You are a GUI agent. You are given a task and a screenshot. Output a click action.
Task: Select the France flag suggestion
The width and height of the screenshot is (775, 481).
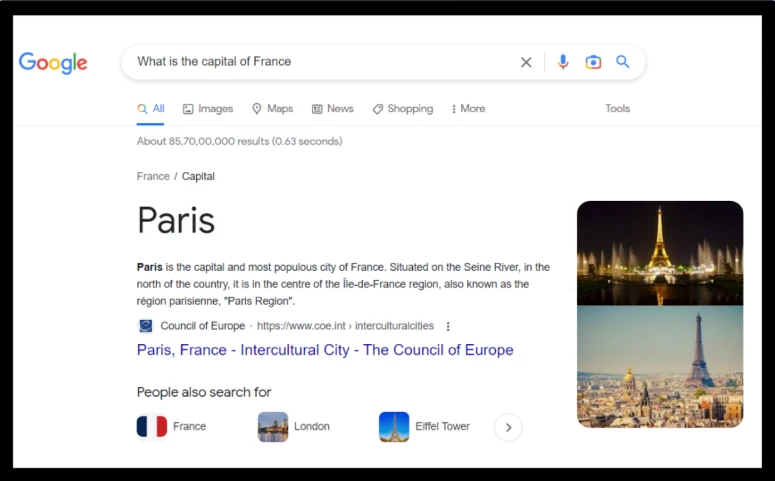152,426
